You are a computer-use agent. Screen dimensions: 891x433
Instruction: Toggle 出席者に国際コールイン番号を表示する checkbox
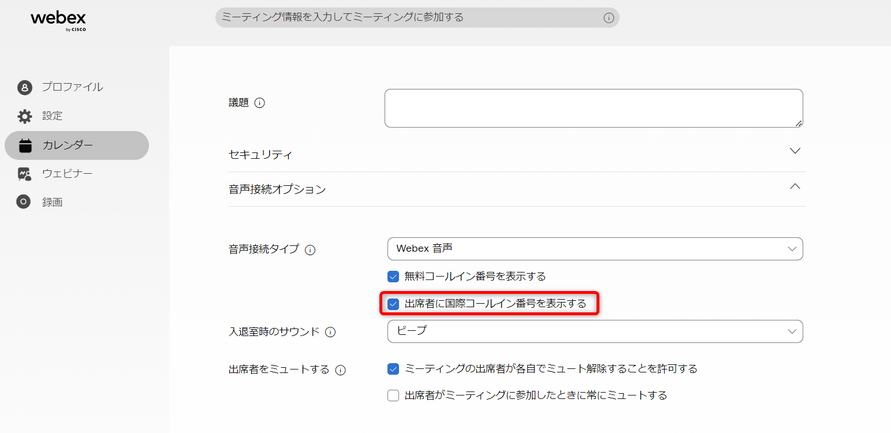click(393, 304)
